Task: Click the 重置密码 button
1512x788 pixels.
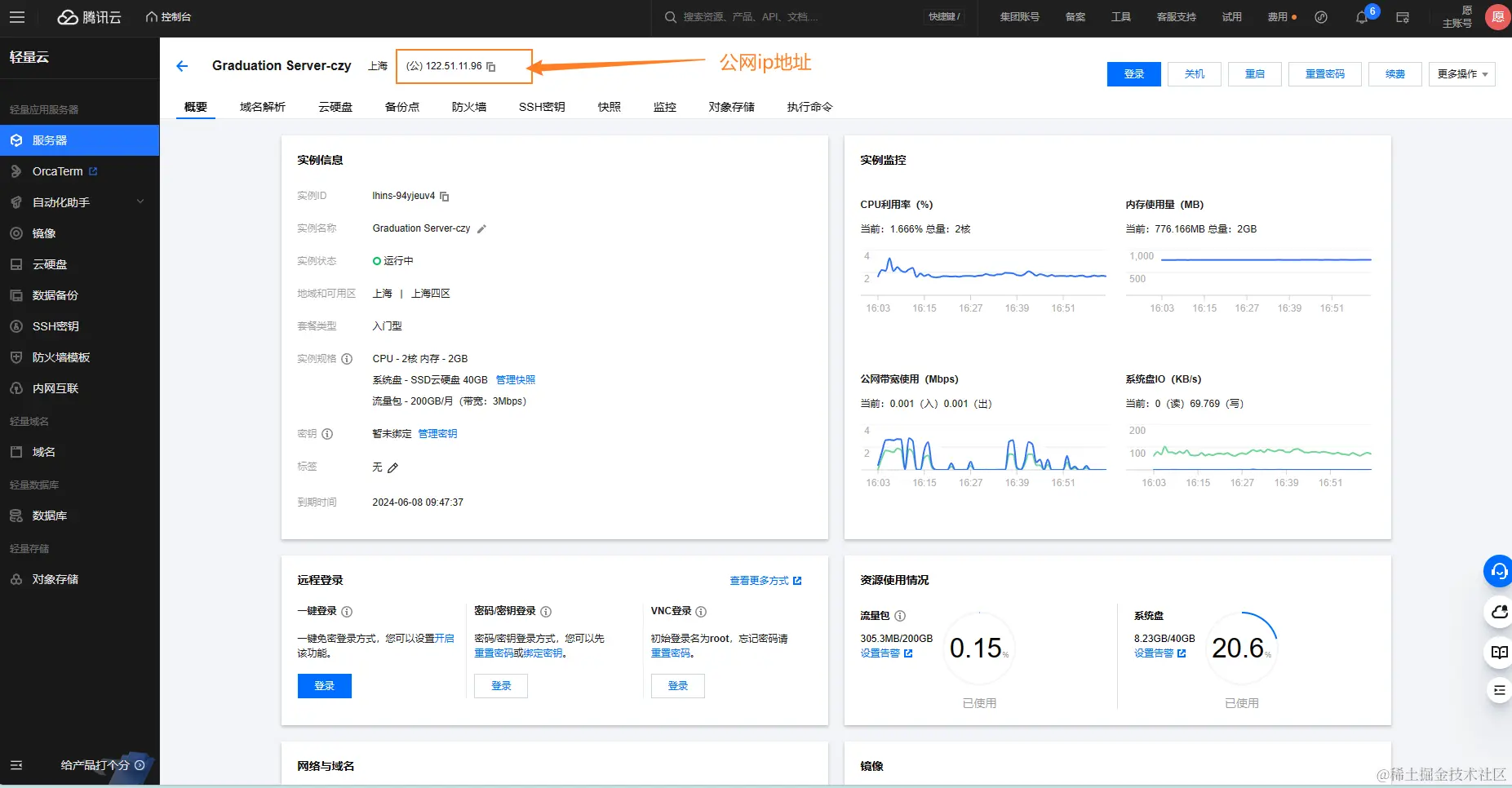Action: (x=1325, y=74)
